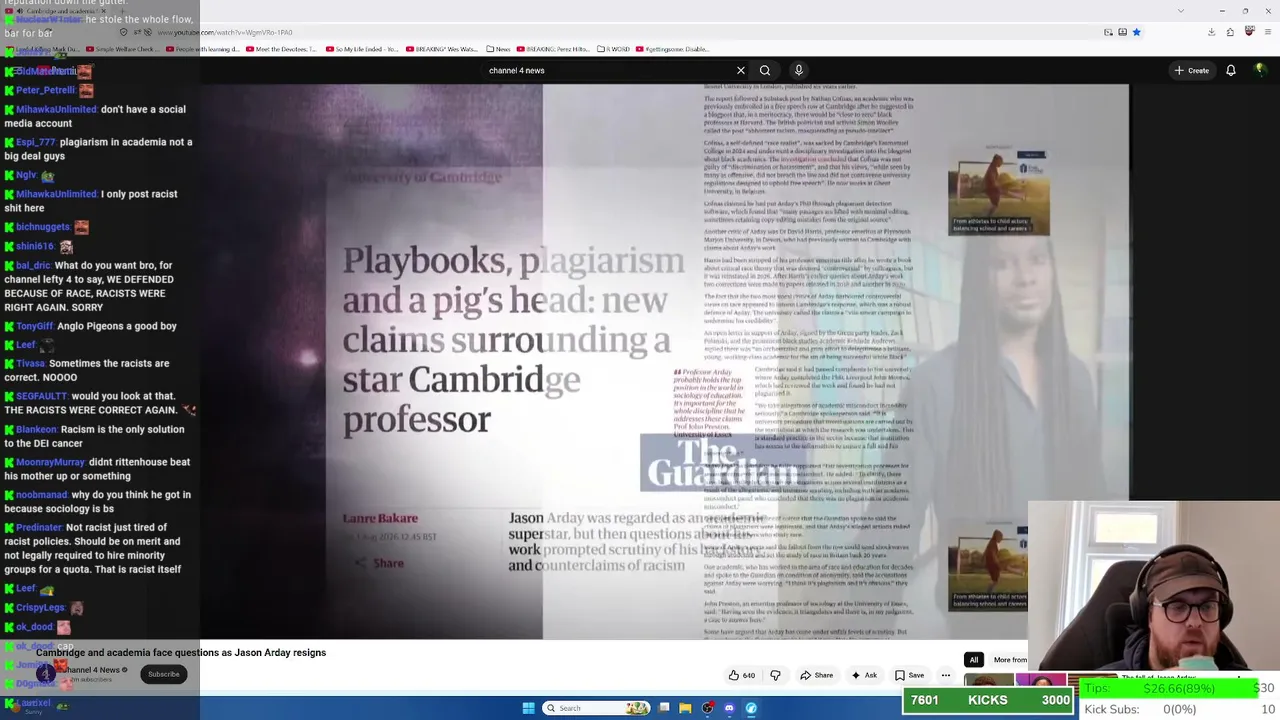Open the browser downloads panel
This screenshot has height=720, width=1280.
(1211, 32)
